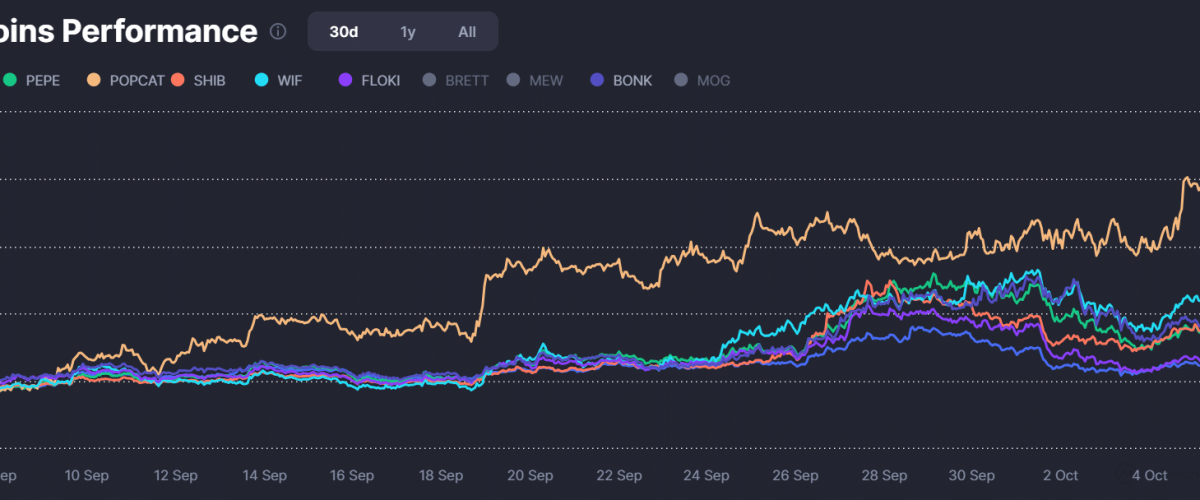
Task: Select the 20 Sep axis date
Action: coord(529,475)
